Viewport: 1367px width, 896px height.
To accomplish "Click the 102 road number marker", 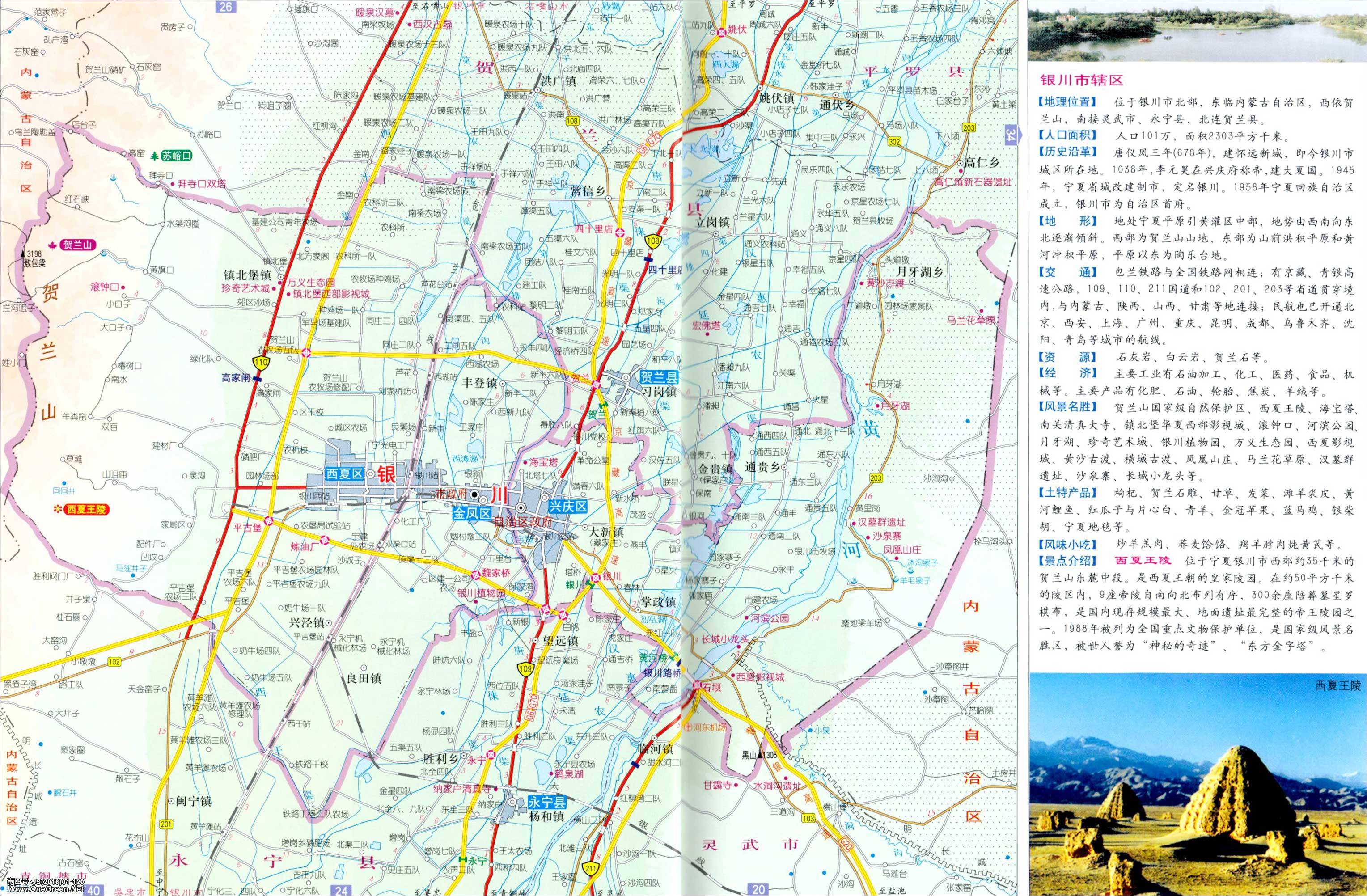I will 114,662.
